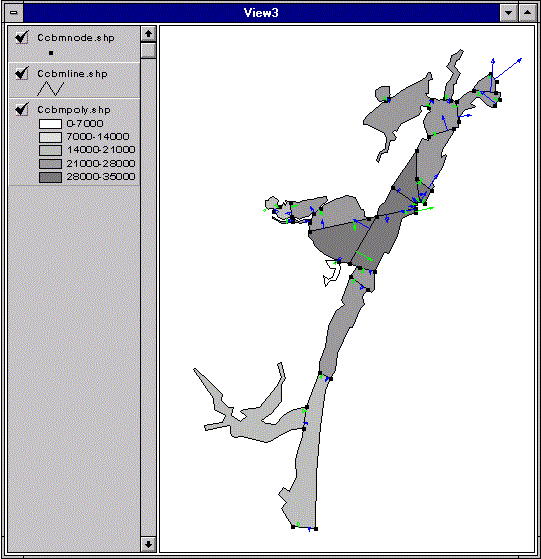Open the View3 window control menu
This screenshot has height=559, width=541.
coord(14,12)
